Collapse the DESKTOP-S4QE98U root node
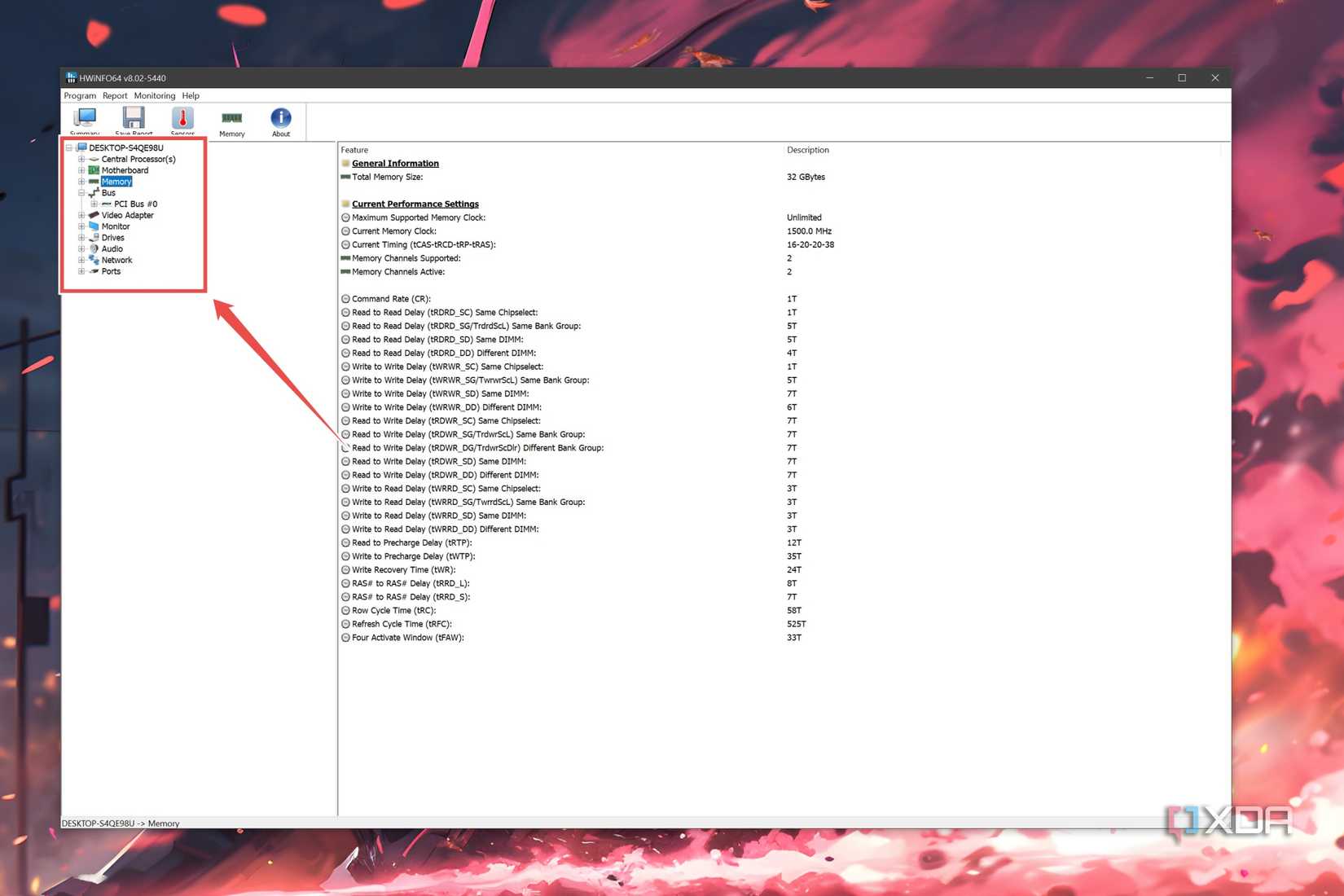This screenshot has height=896, width=1344. pyautogui.click(x=69, y=147)
